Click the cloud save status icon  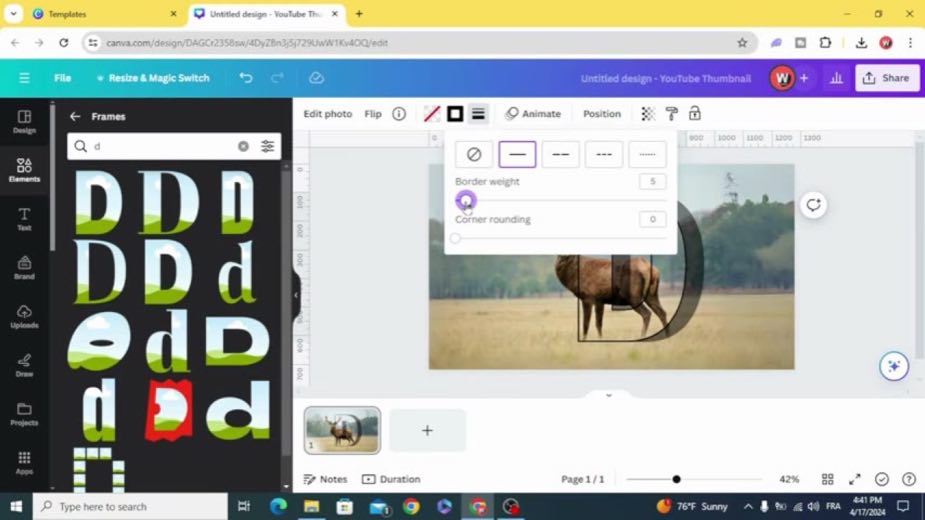coord(316,78)
